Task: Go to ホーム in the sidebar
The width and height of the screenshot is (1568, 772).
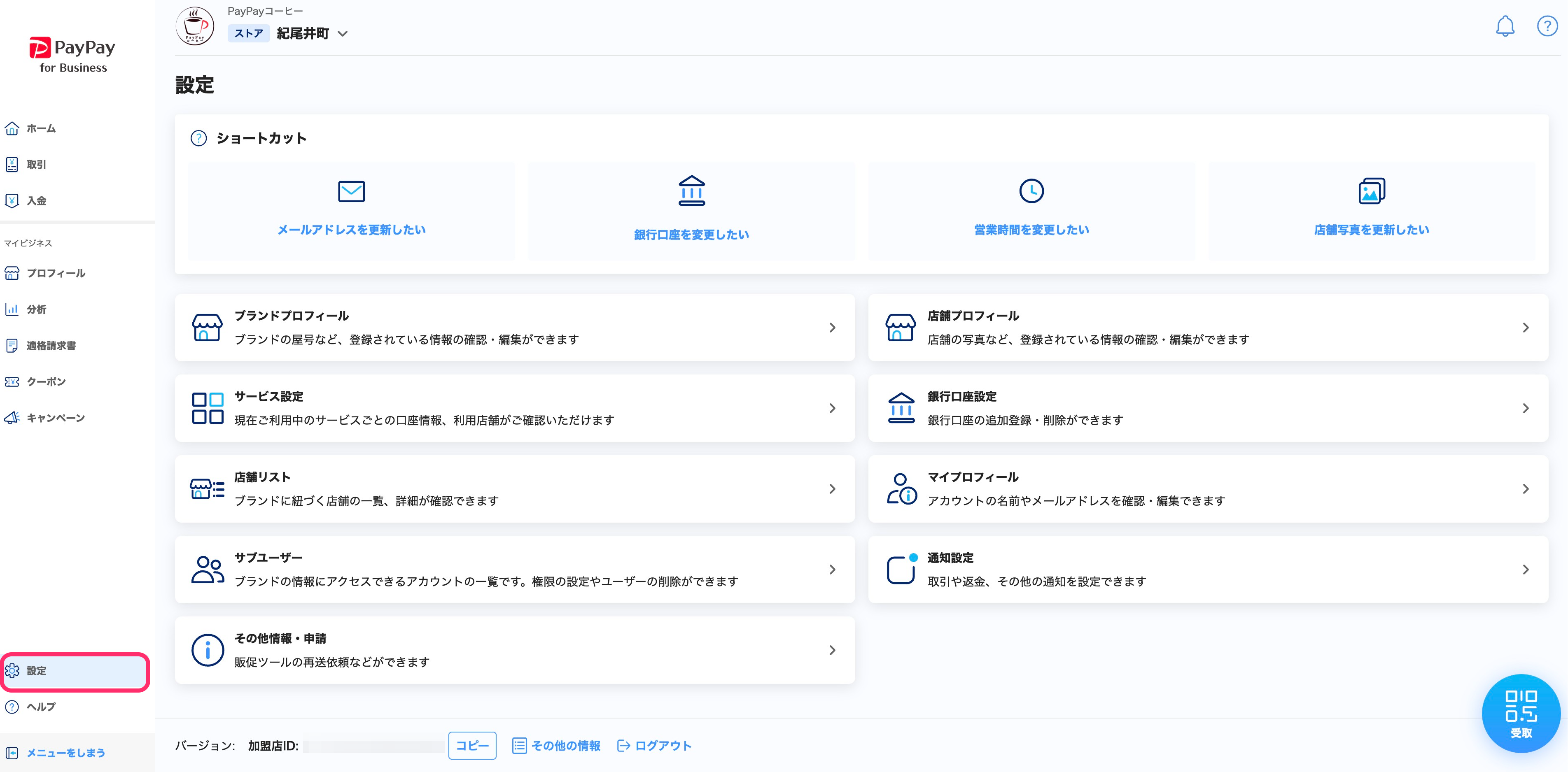Action: tap(41, 128)
